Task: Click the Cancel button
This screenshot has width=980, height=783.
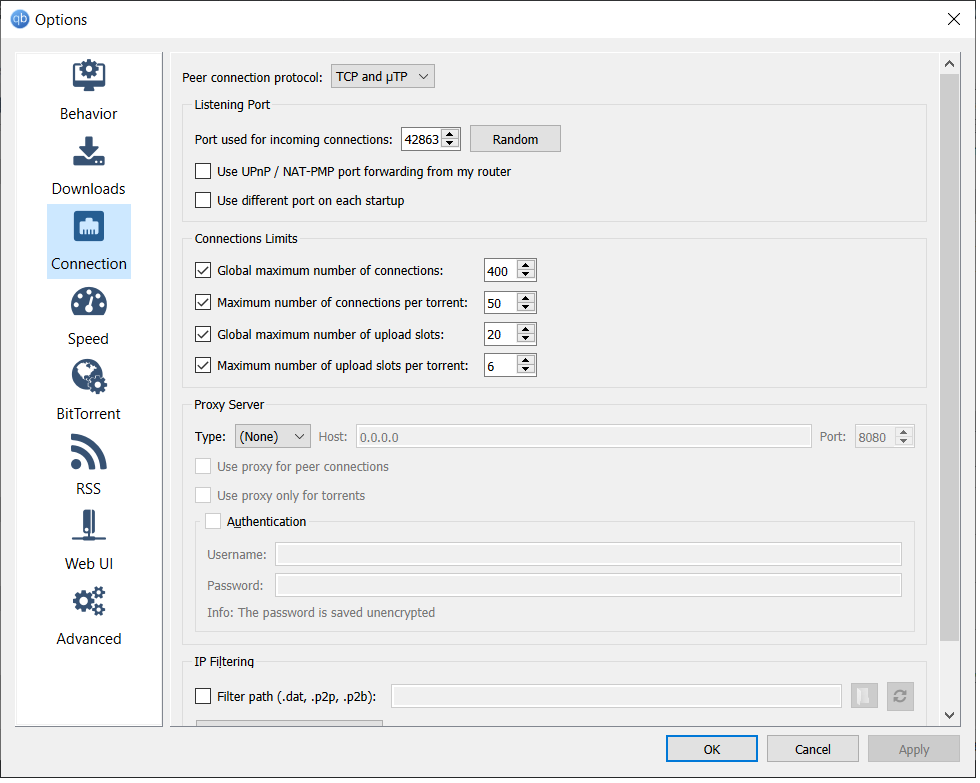Action: (x=812, y=749)
